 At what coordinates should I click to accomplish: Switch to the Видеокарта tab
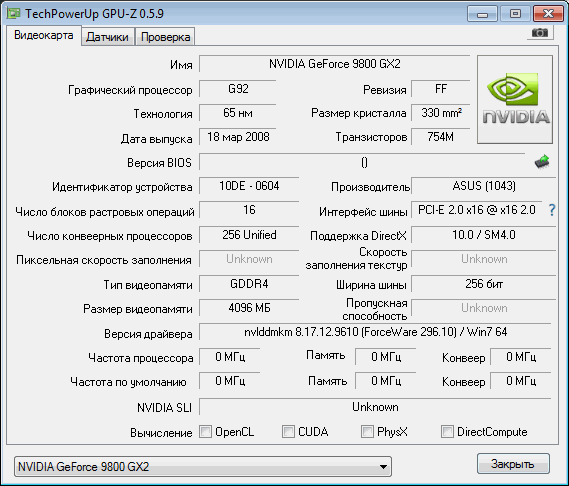[44, 35]
